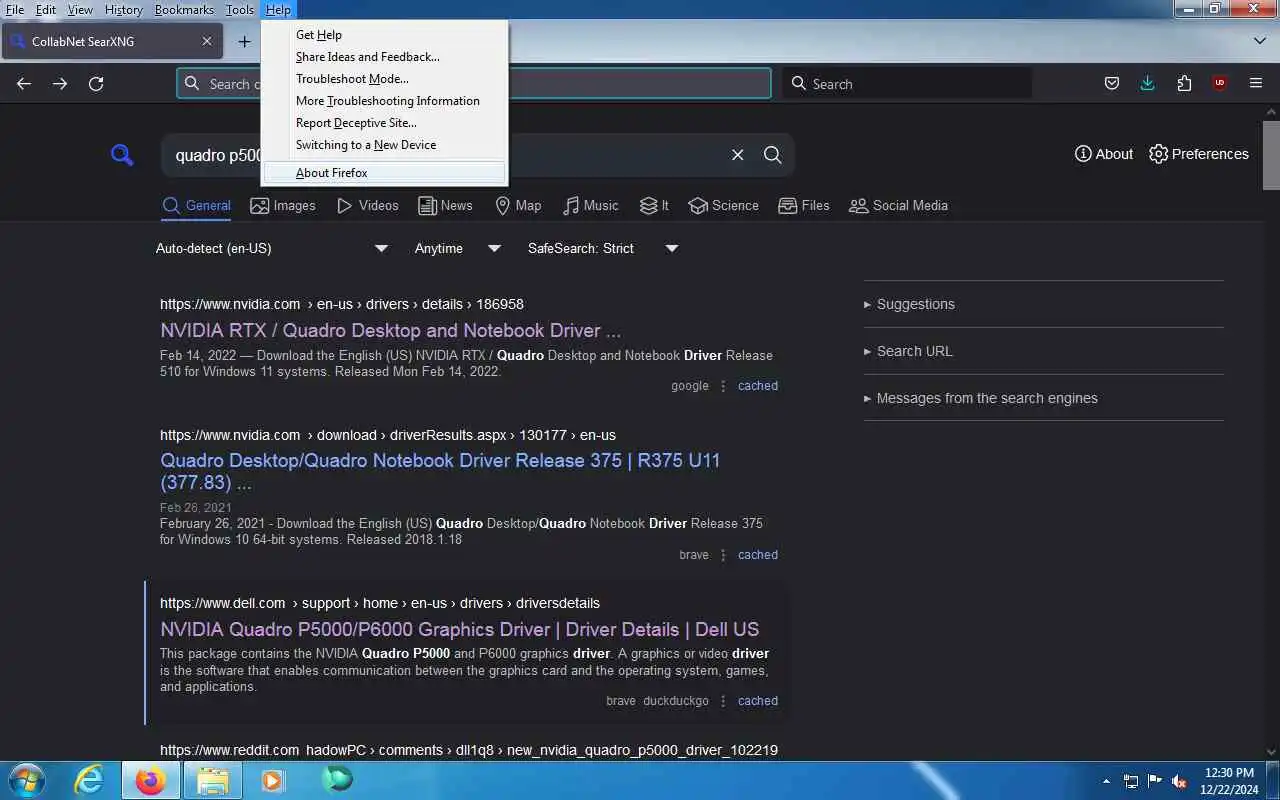Open the Windows Start menu
Viewport: 1280px width, 800px height.
click(x=25, y=780)
